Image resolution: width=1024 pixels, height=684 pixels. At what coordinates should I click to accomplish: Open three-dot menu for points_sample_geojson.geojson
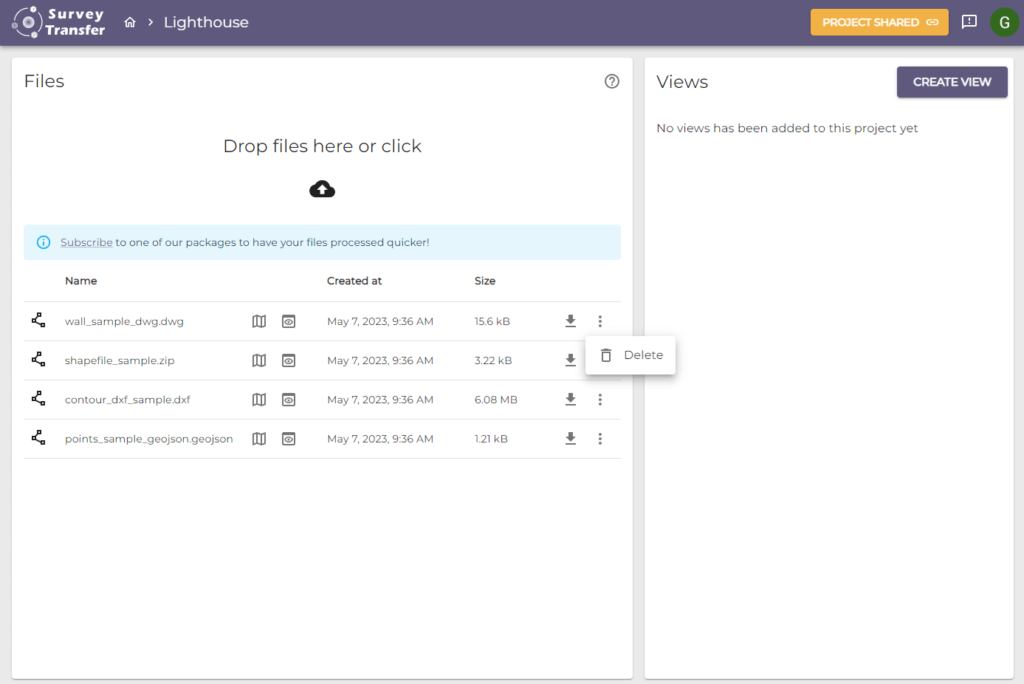pos(600,438)
